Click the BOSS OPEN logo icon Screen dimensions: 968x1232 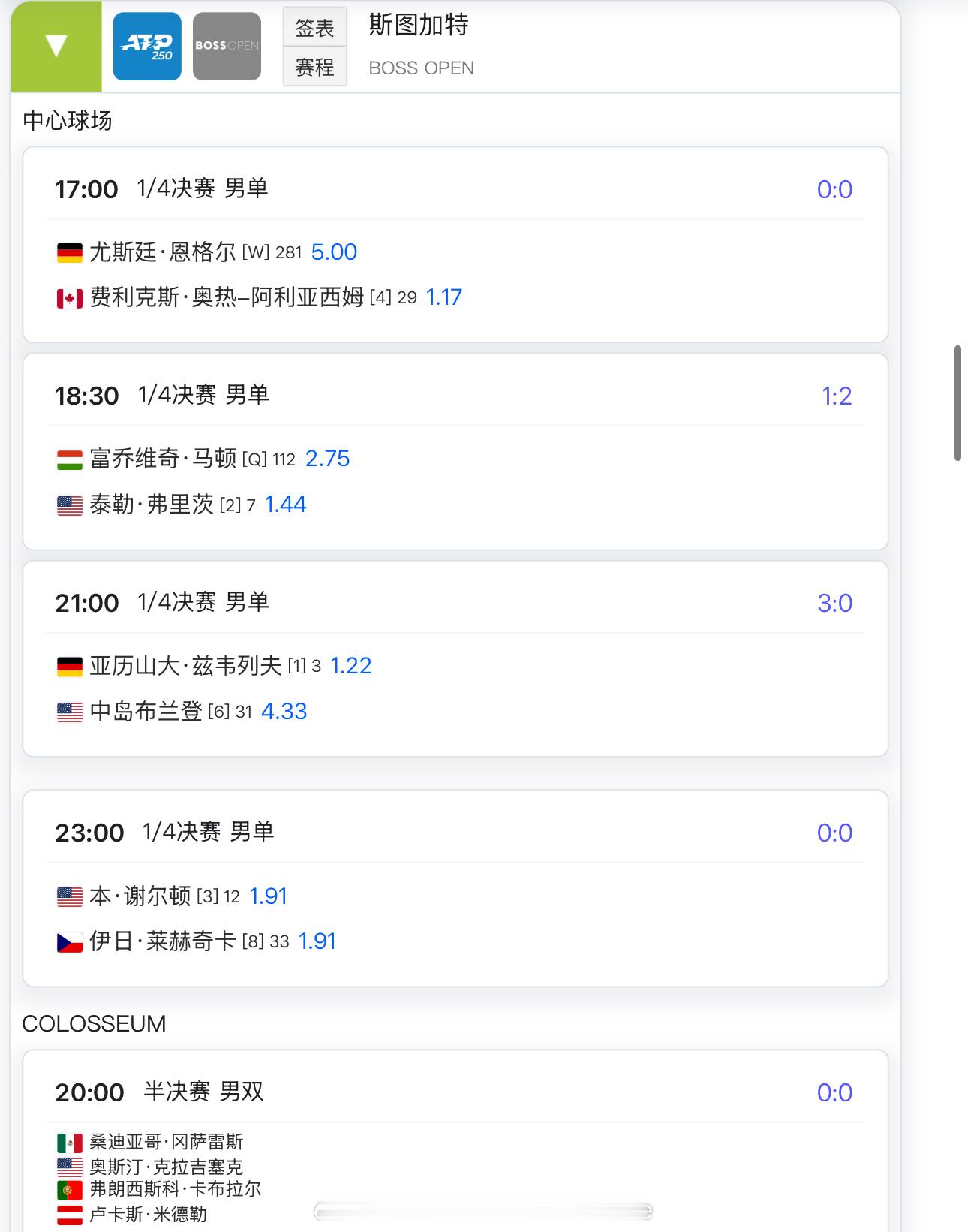point(227,47)
